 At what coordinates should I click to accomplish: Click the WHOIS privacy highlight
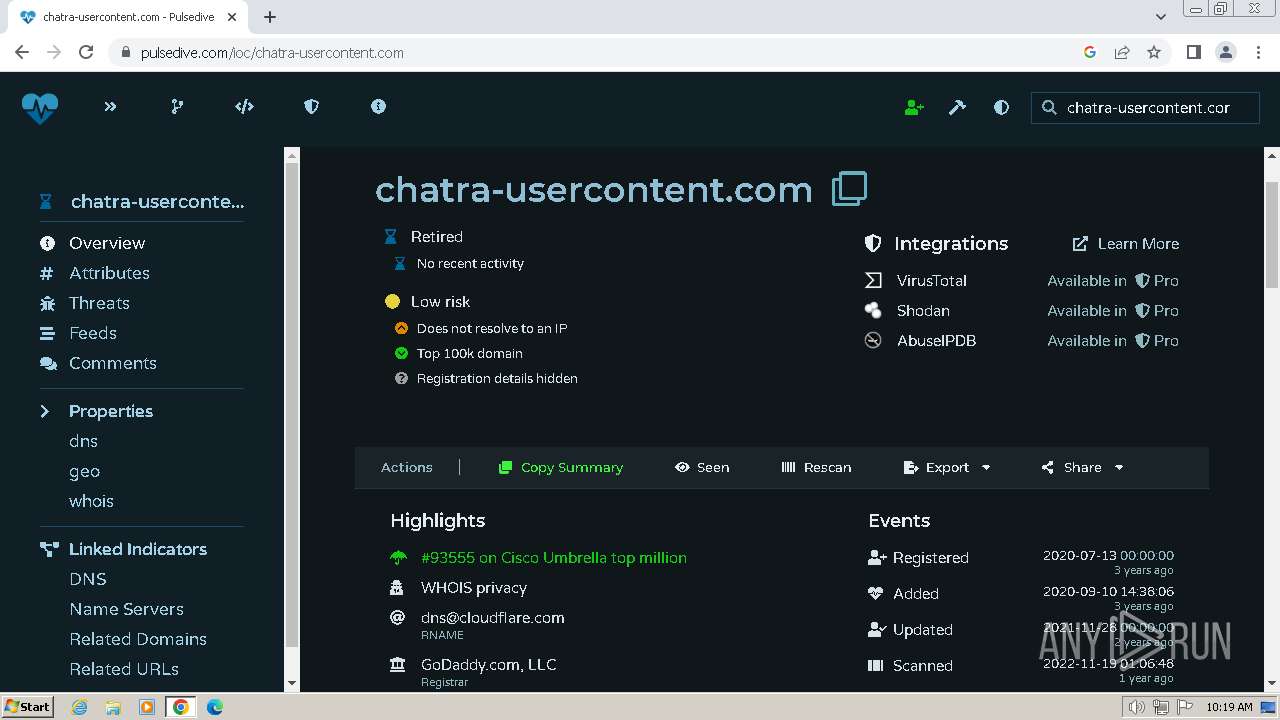click(x=473, y=588)
